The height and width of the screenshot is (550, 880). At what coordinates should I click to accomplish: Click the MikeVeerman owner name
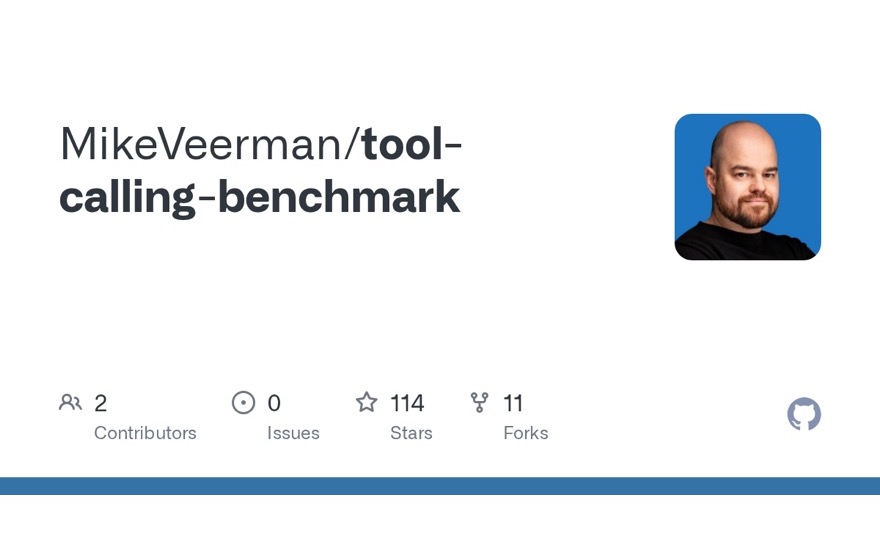(x=201, y=144)
